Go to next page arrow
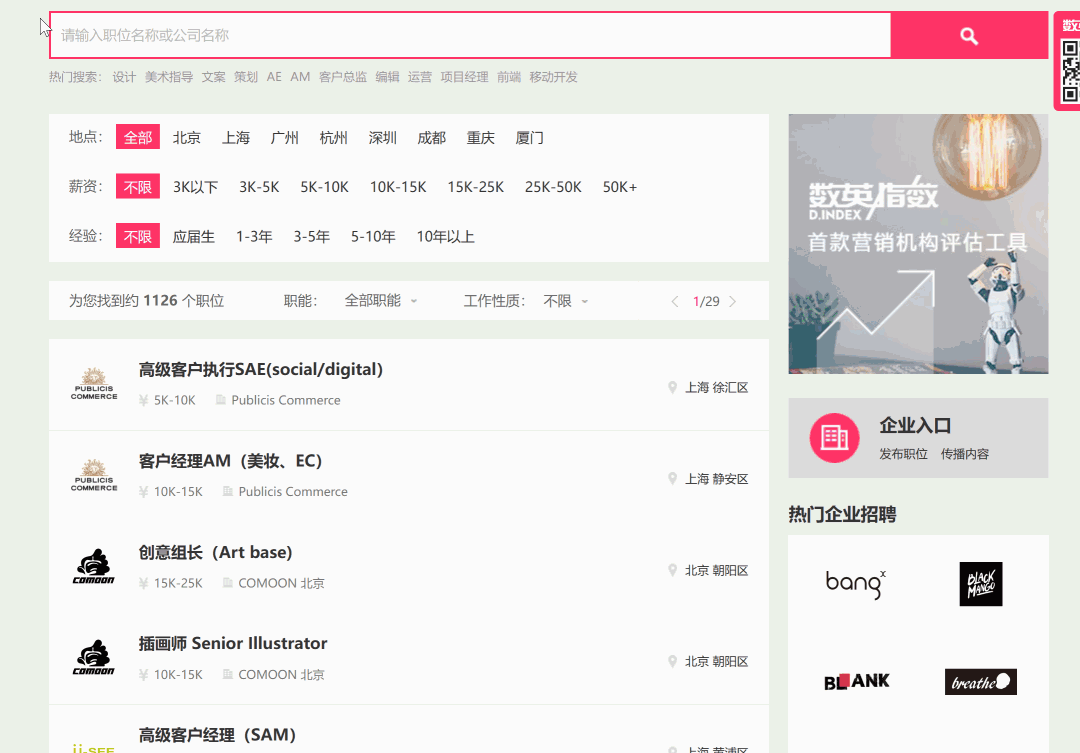This screenshot has height=753, width=1080. click(732, 302)
